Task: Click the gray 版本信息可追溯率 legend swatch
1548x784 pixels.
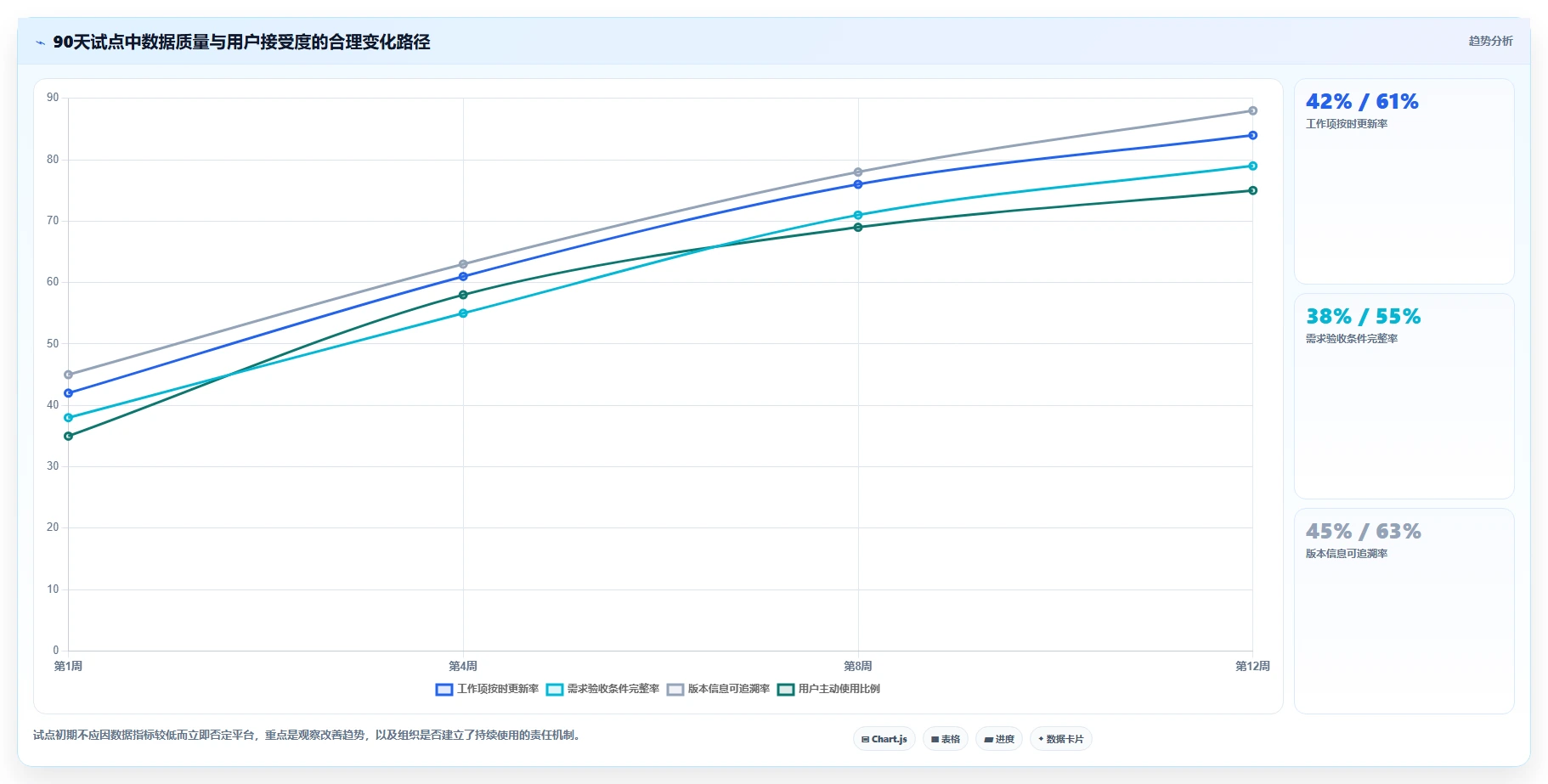Action: click(675, 689)
